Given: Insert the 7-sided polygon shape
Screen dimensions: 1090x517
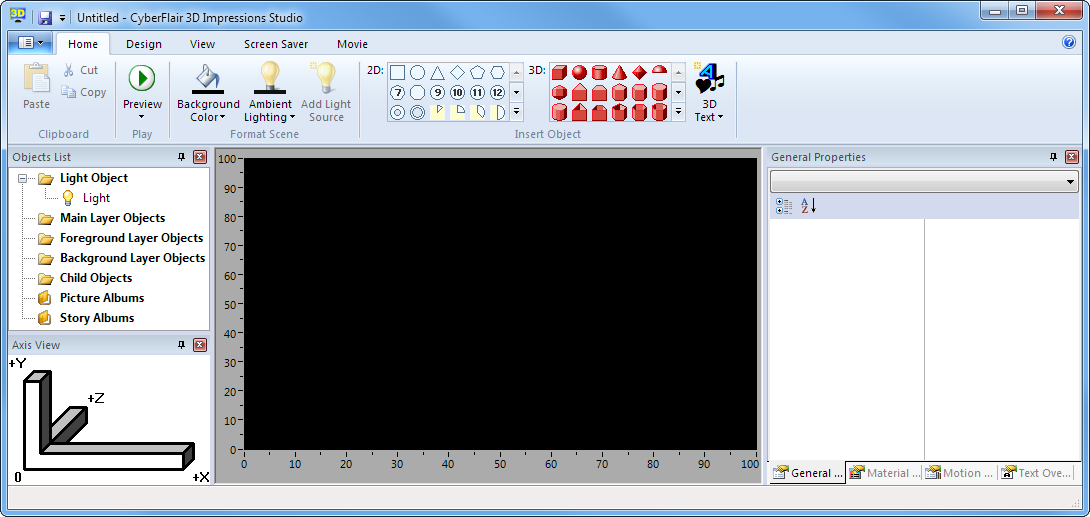Looking at the screenshot, I should (397, 92).
